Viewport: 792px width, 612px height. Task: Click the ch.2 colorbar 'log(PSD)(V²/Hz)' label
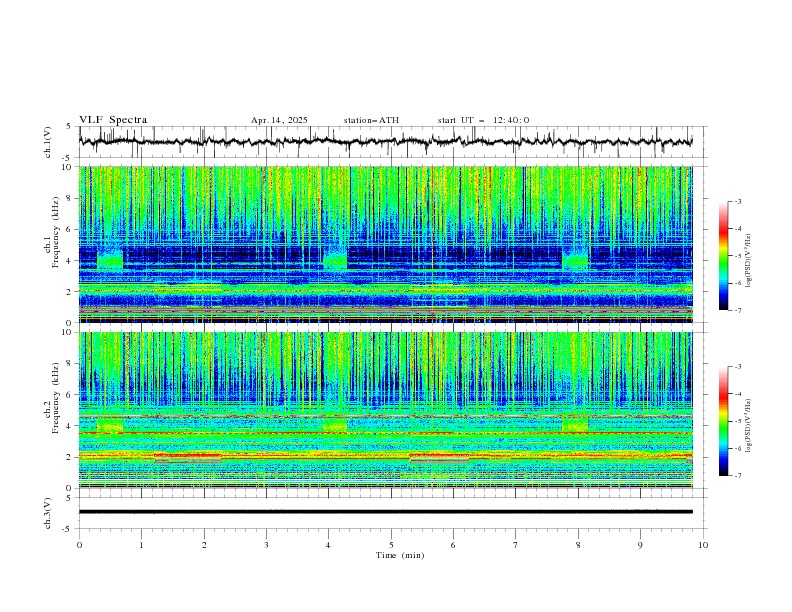pos(749,425)
